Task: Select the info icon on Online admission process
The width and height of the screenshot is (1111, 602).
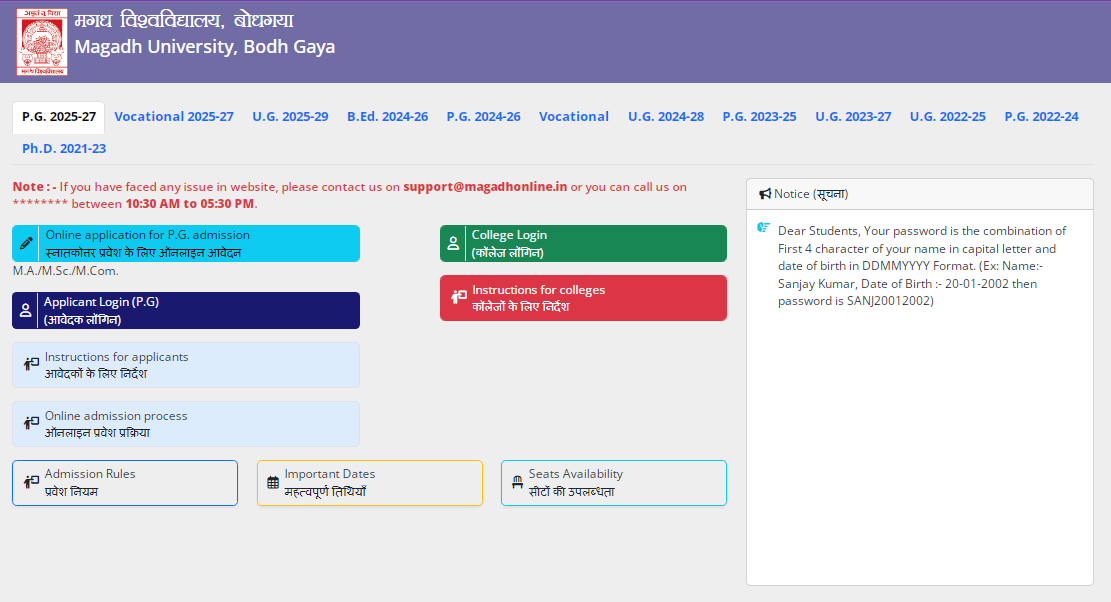Action: click(x=28, y=424)
